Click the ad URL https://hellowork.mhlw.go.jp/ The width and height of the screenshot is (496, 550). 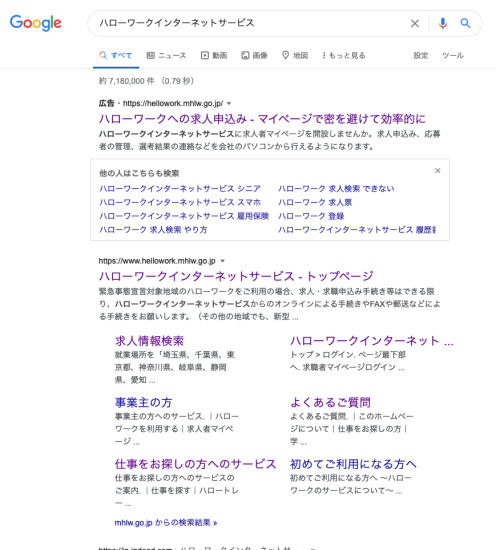click(173, 103)
